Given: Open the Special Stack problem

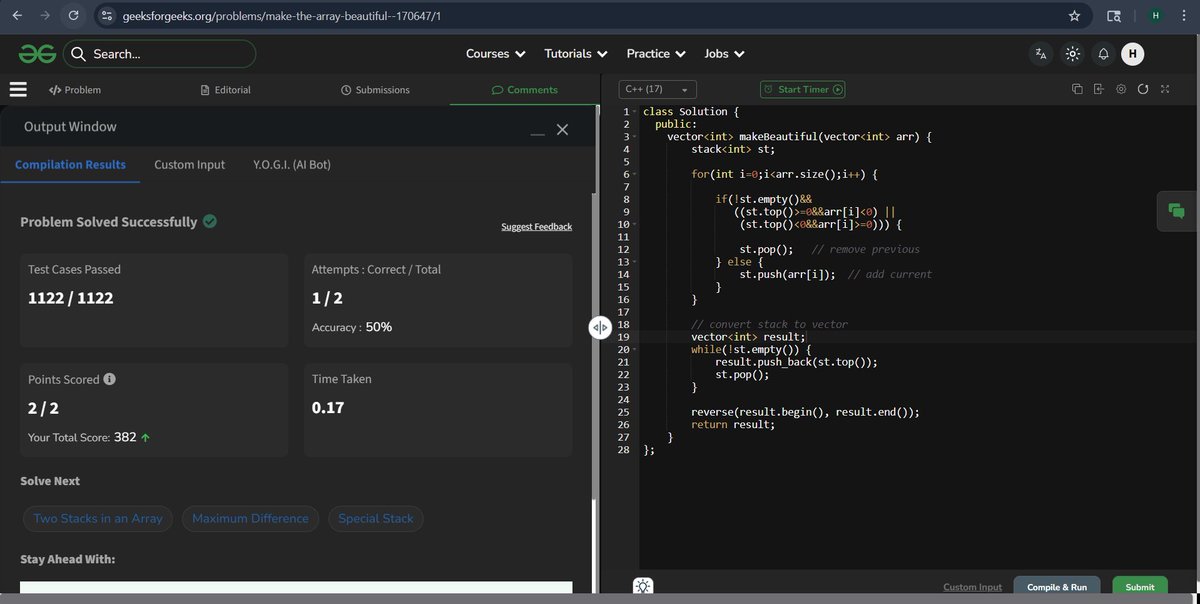Looking at the screenshot, I should 376,519.
